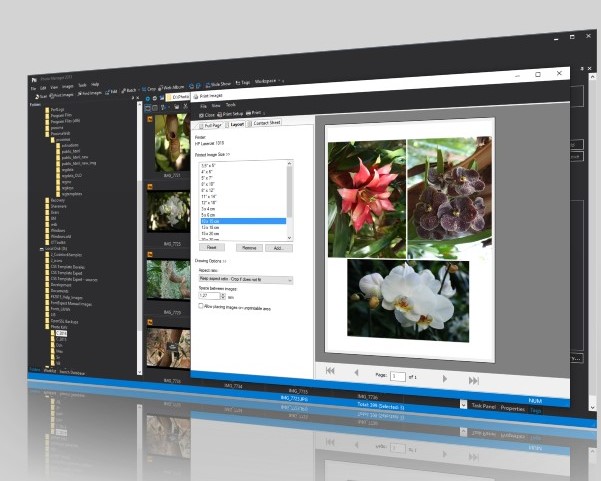
Task: Switch to the Contact Sheet tab
Action: tap(264, 123)
